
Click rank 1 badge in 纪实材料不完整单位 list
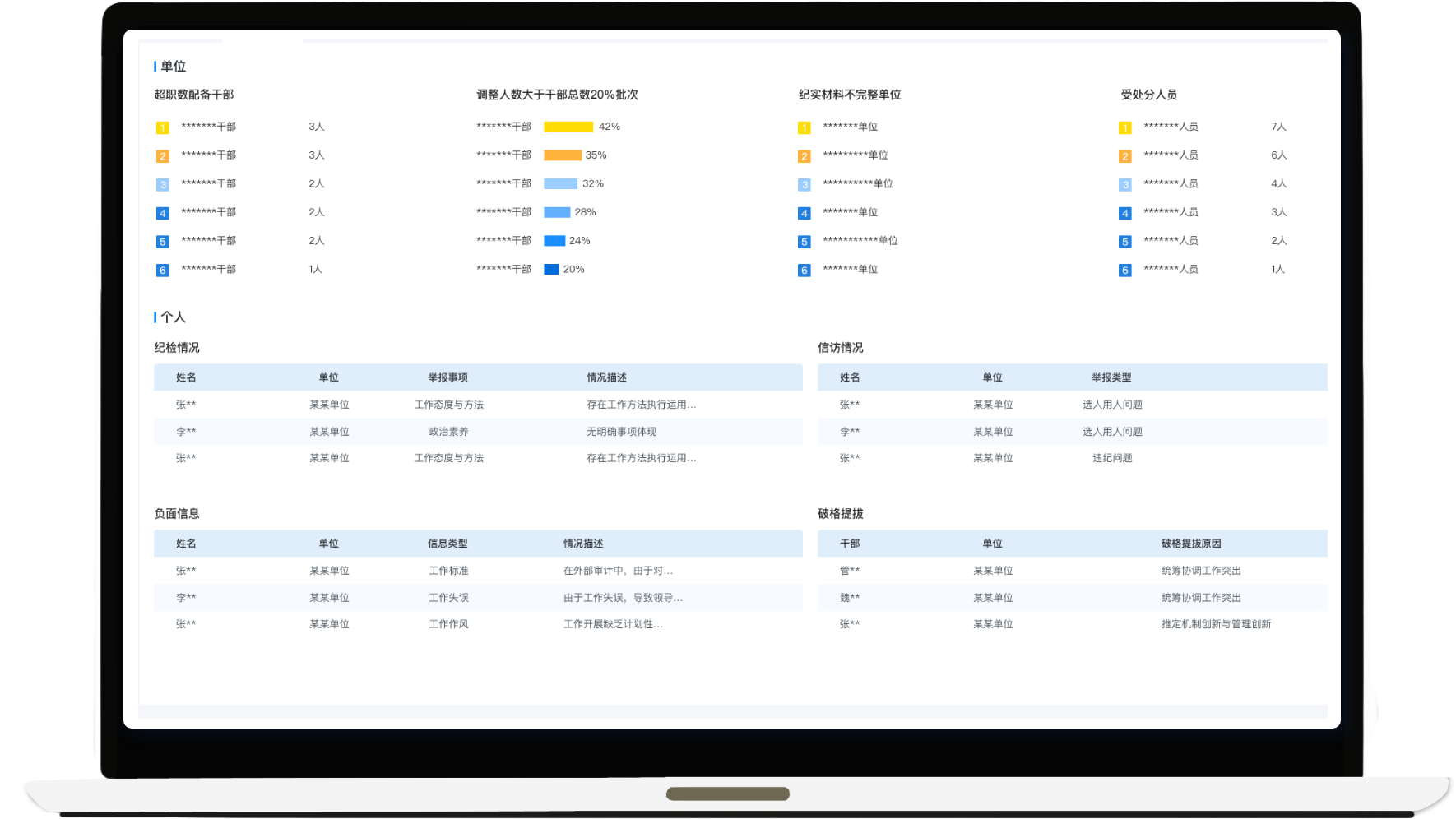(805, 127)
